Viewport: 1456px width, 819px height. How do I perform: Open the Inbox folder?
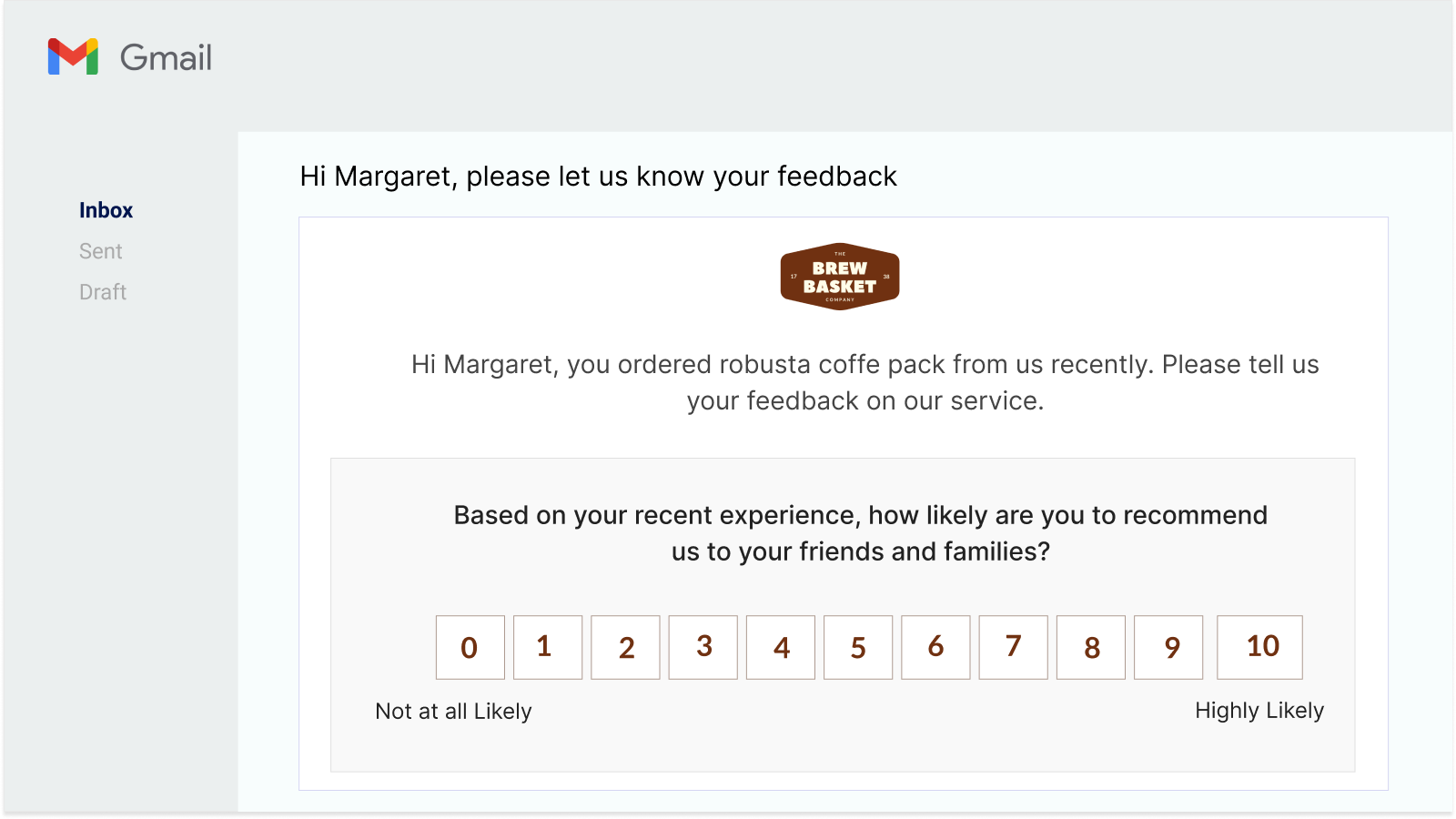coord(106,210)
